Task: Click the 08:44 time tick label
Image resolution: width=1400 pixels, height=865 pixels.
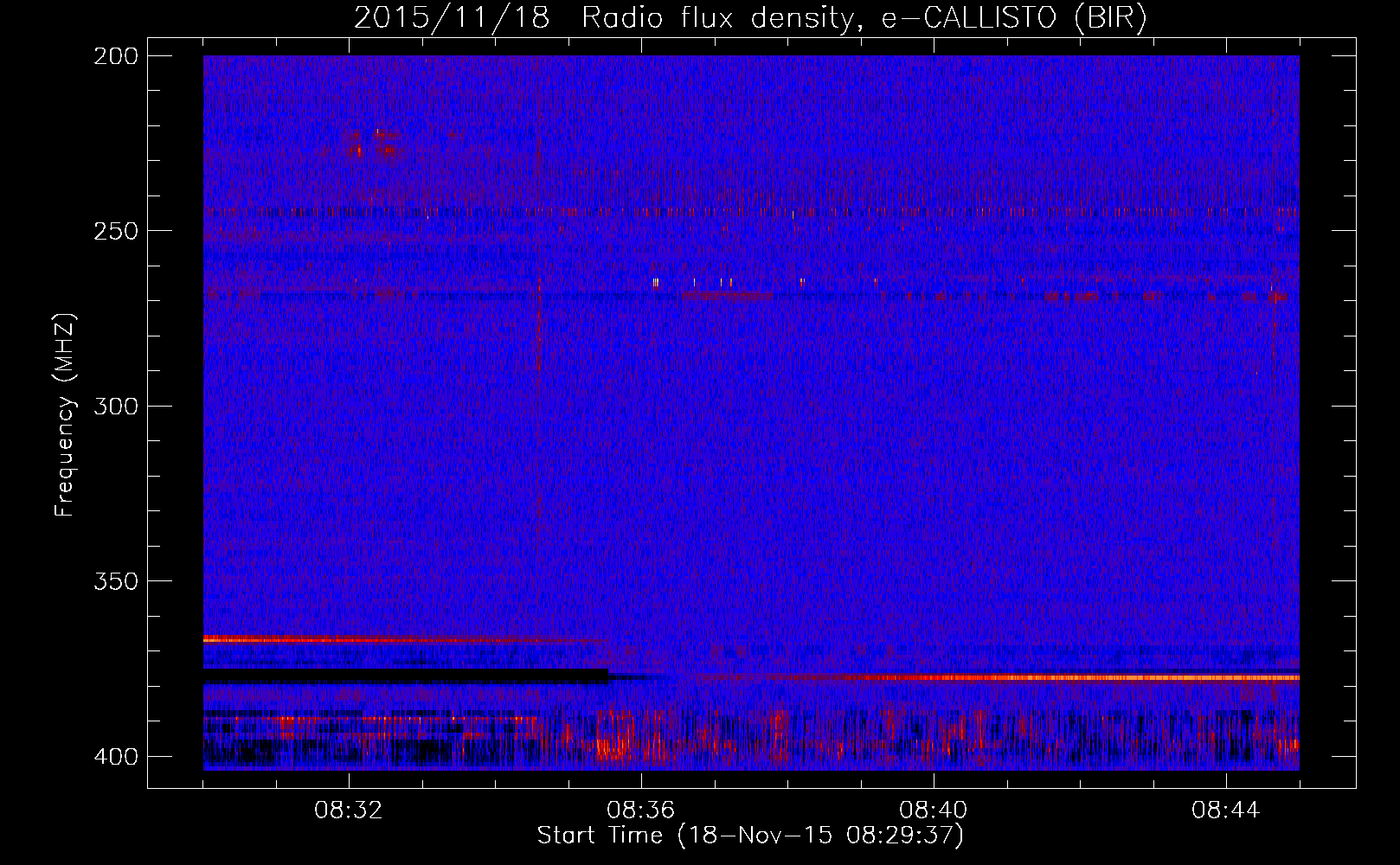Action: point(1226,811)
